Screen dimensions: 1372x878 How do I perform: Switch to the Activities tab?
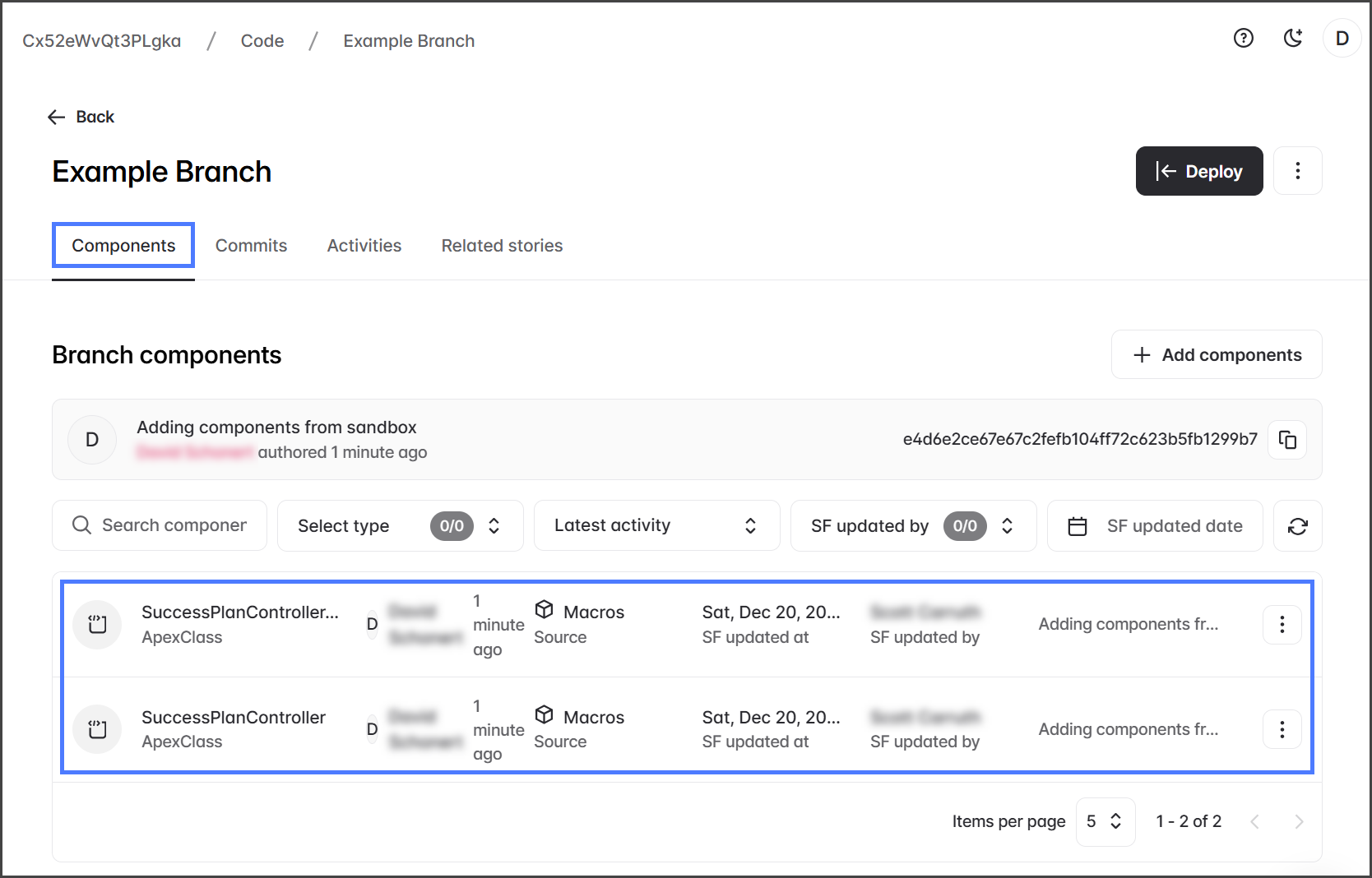pyautogui.click(x=364, y=245)
